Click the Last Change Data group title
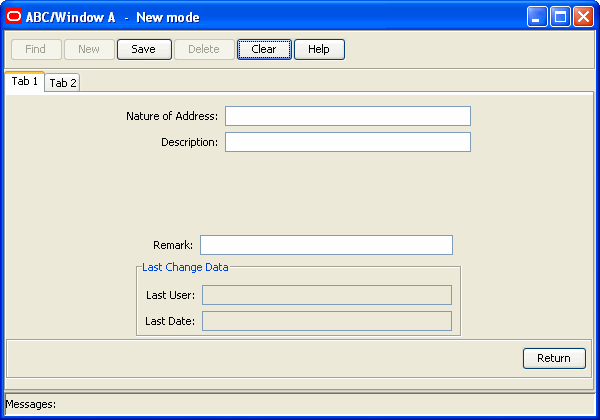The image size is (600, 420). pyautogui.click(x=185, y=267)
